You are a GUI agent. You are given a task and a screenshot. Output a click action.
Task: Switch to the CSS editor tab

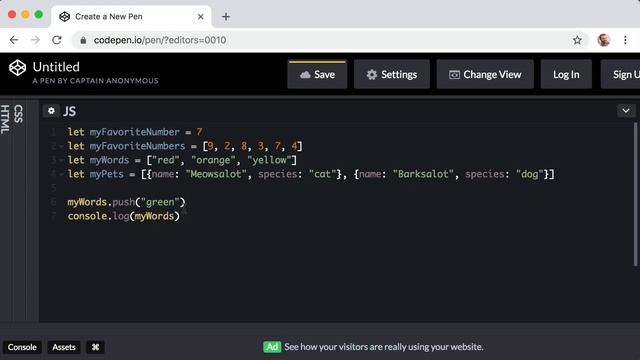click(18, 114)
